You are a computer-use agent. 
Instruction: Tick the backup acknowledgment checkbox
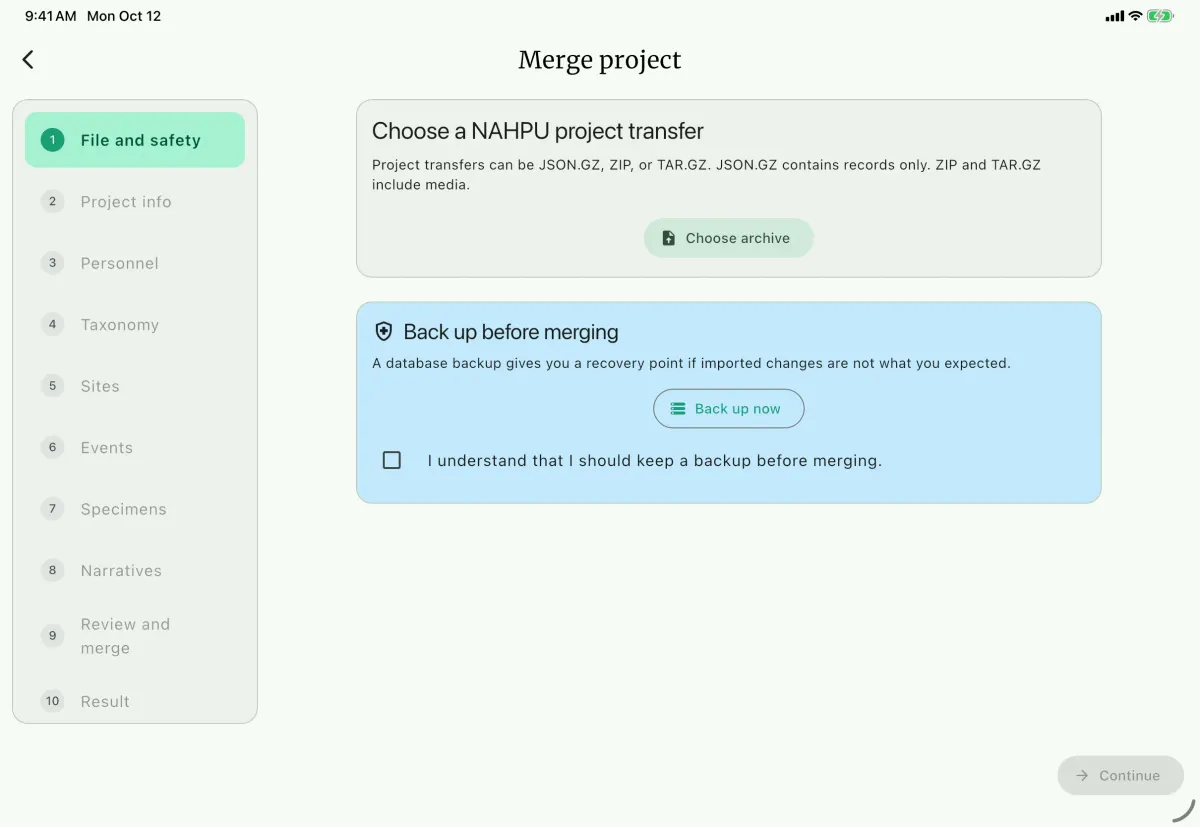(392, 460)
